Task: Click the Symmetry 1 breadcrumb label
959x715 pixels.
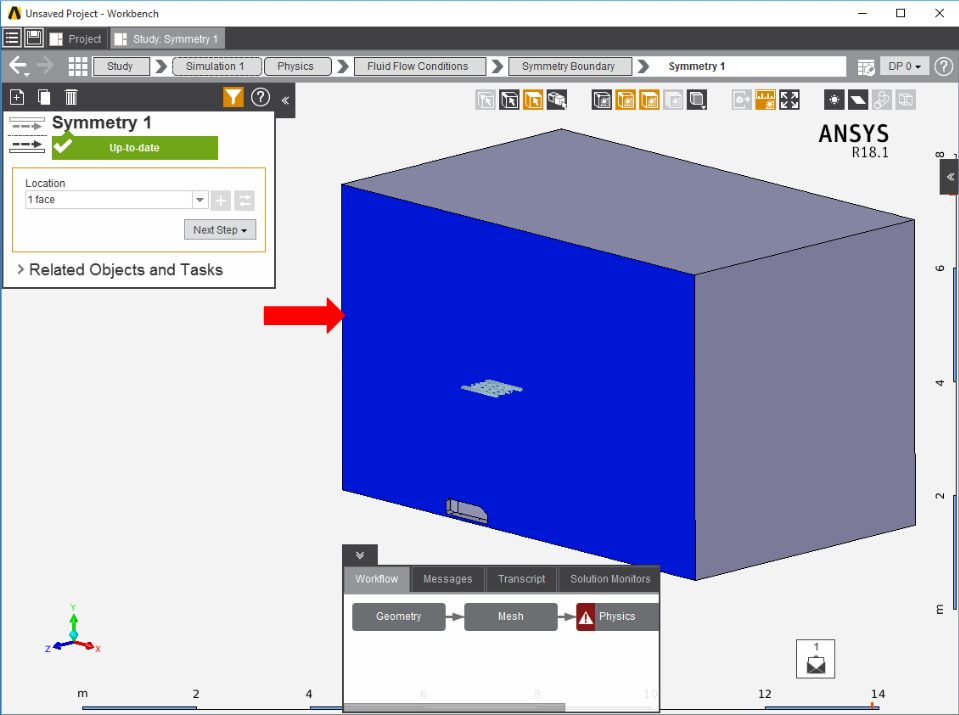Action: (x=697, y=66)
